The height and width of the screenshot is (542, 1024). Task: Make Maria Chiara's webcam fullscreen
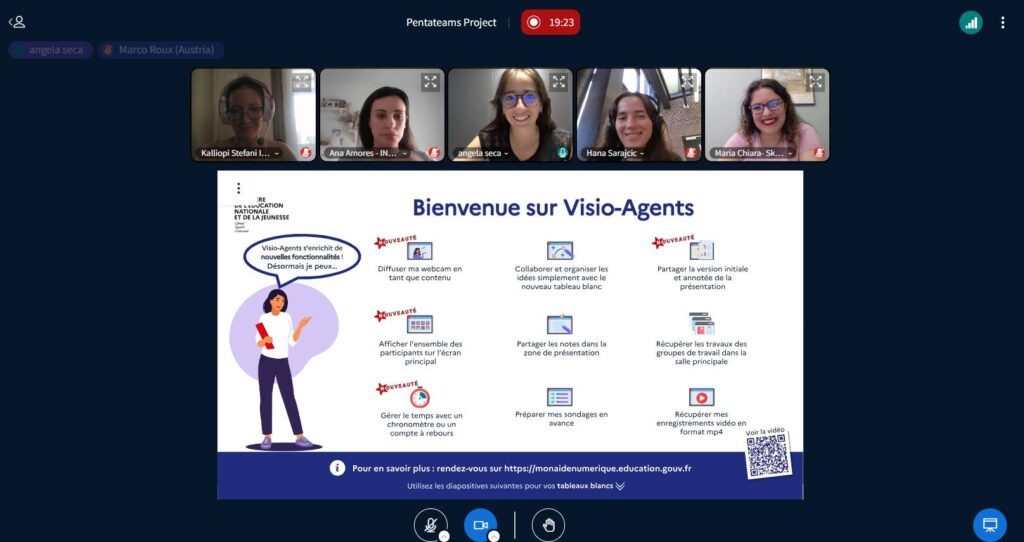pos(815,82)
